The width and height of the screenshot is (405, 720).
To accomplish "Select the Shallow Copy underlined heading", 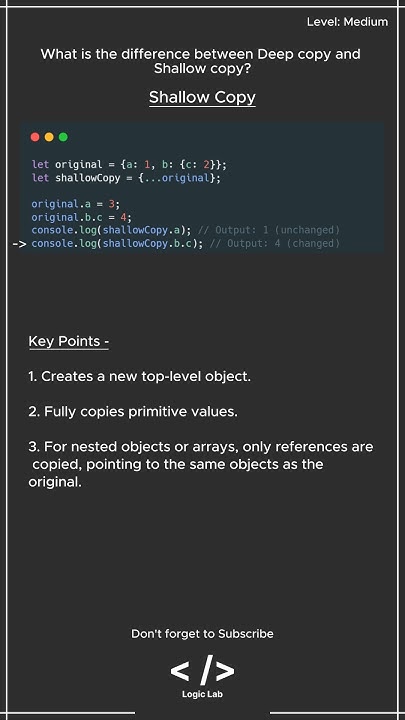I will tap(202, 98).
